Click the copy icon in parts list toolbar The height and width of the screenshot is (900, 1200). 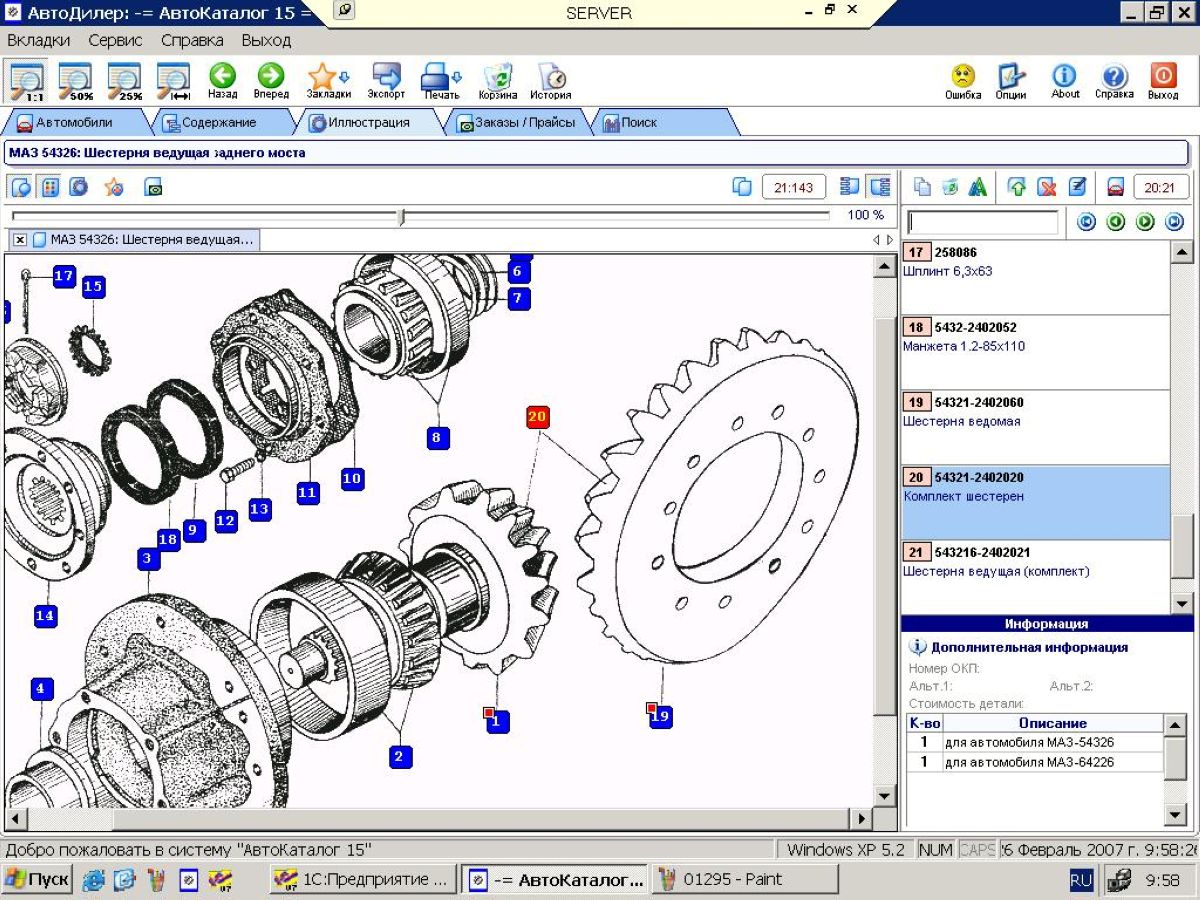pos(923,187)
